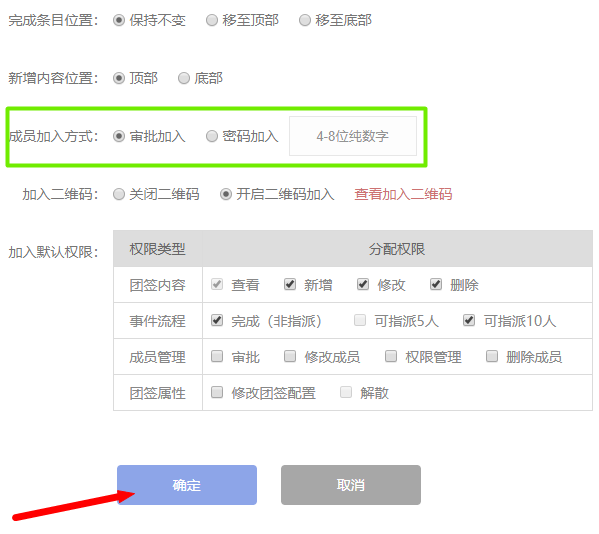The image size is (599, 534).
Task: Choose 底部 for new content position
Action: 184,78
